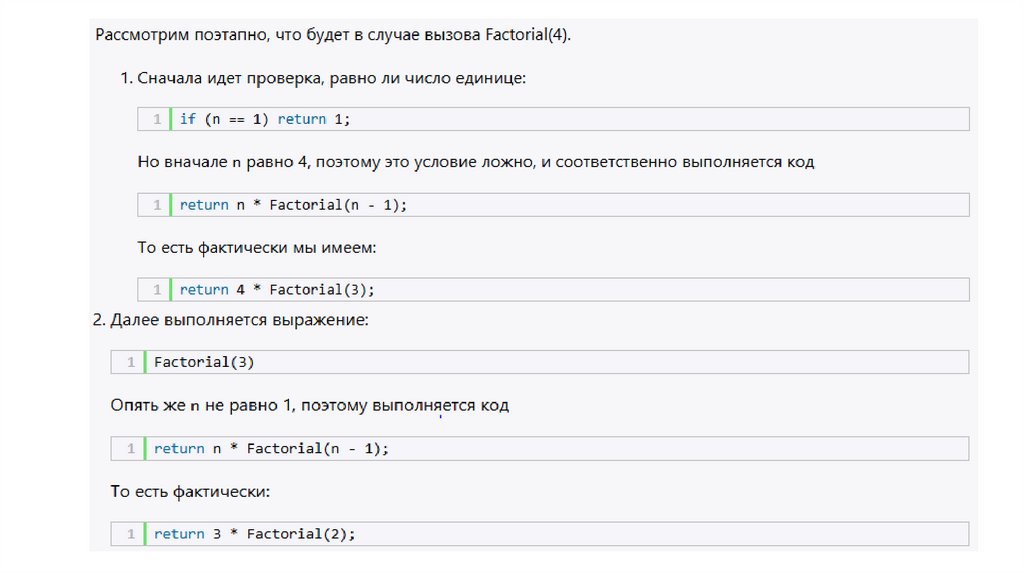Image resolution: width=1024 pixels, height=574 pixels.
Task: Click line number beside standalone 'Factorial(3)' code
Action: 130,362
